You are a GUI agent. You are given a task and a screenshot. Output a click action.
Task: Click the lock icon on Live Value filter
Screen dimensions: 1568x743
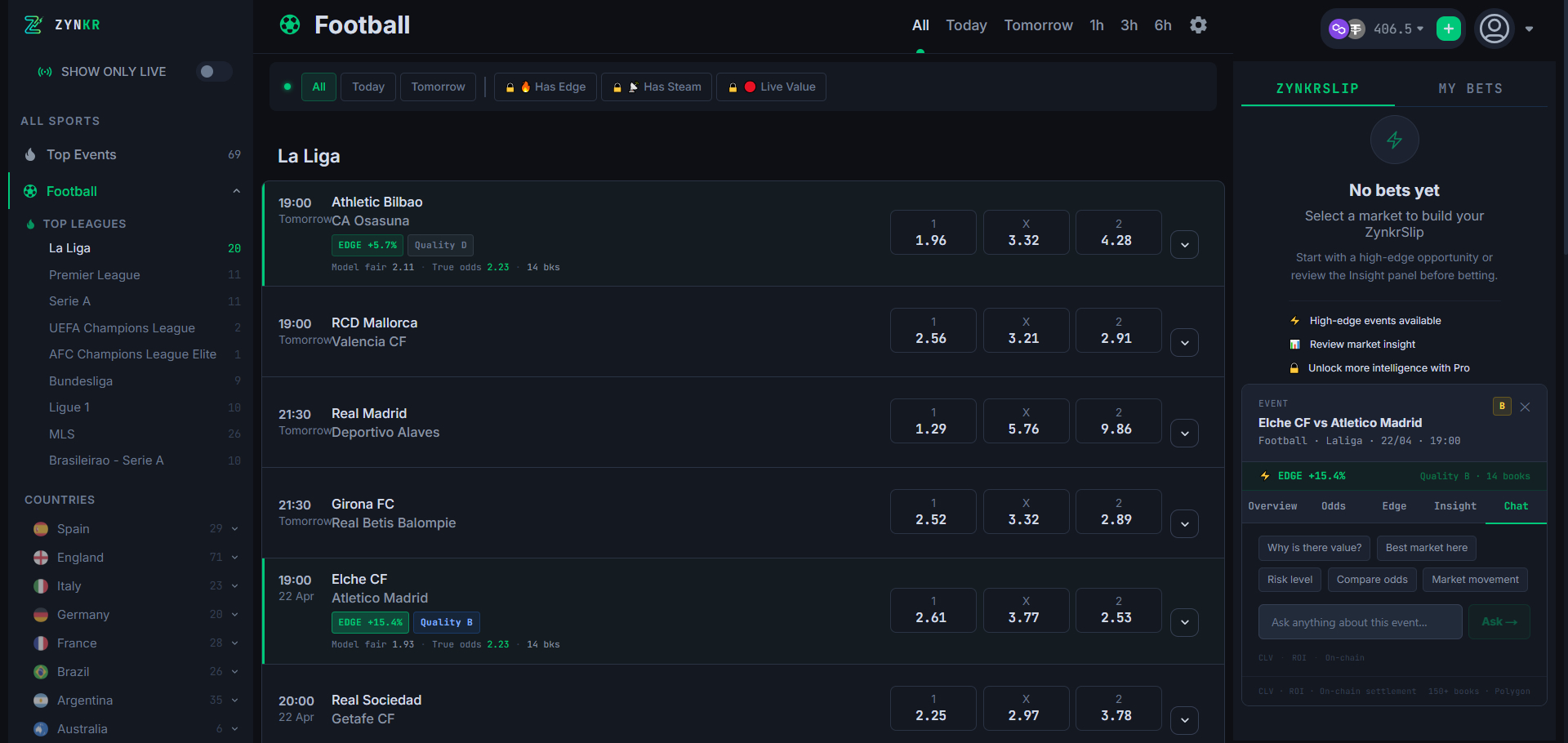733,87
